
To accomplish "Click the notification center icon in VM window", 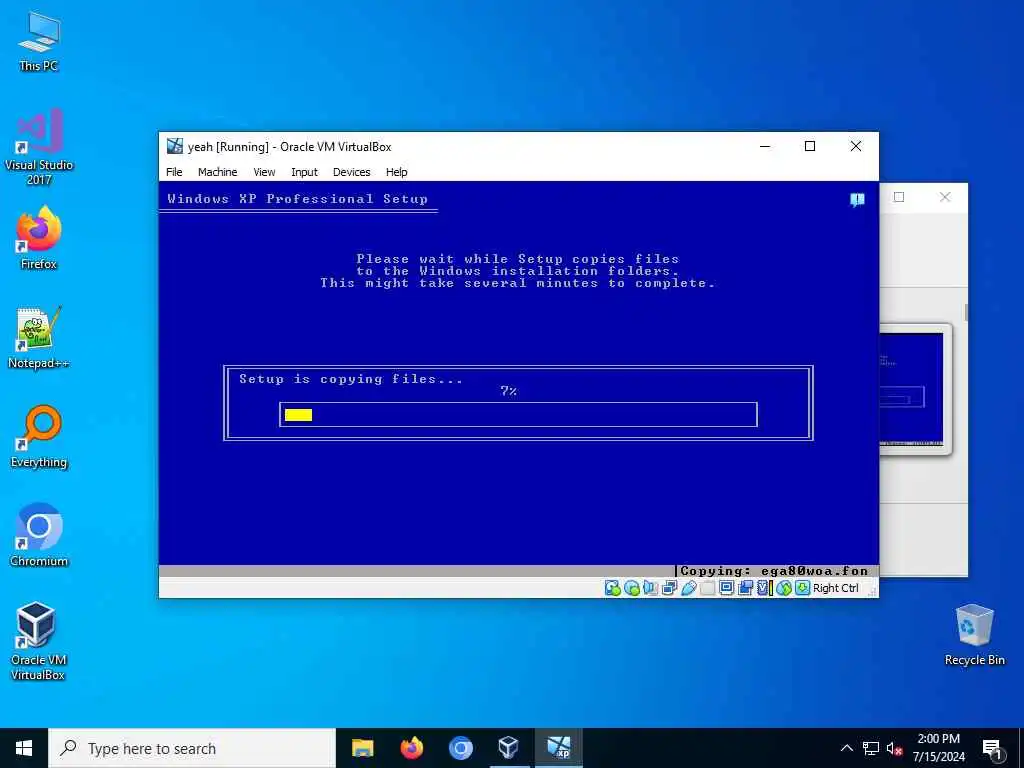I will coord(857,200).
